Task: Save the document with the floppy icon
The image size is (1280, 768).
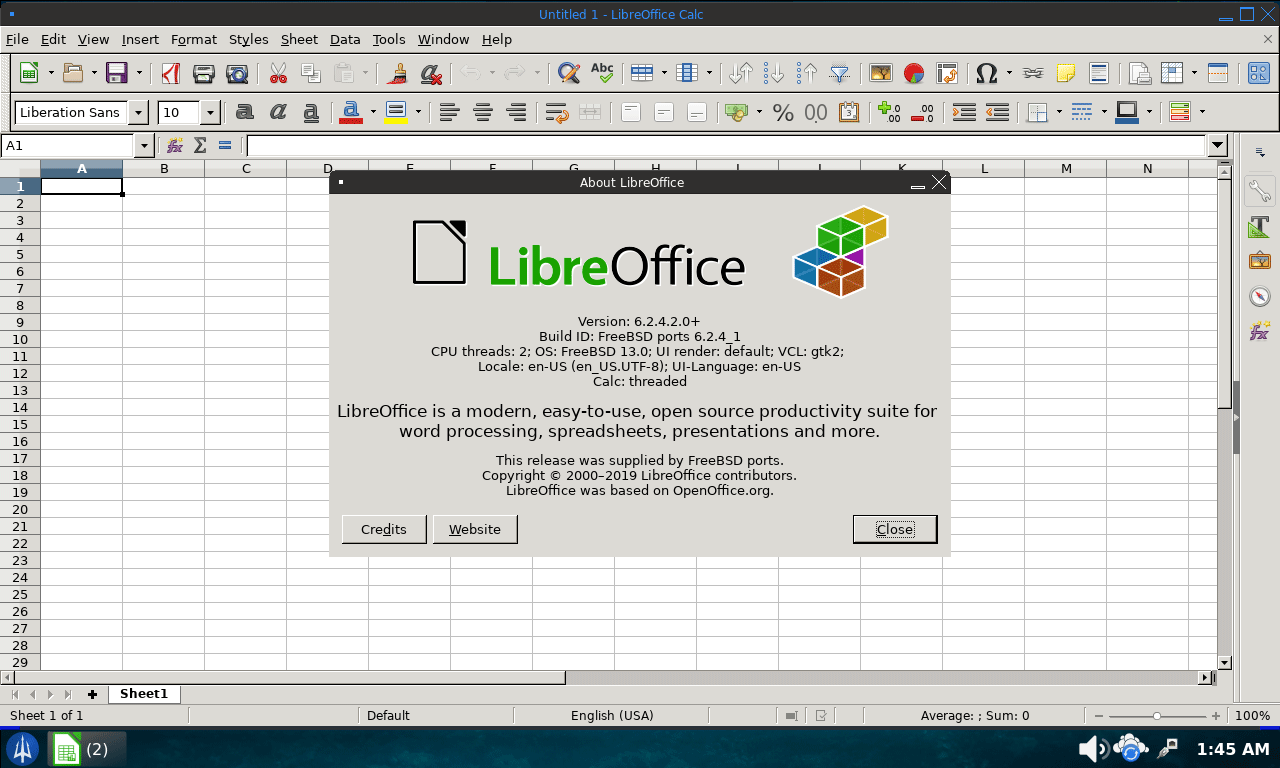Action: click(x=117, y=73)
